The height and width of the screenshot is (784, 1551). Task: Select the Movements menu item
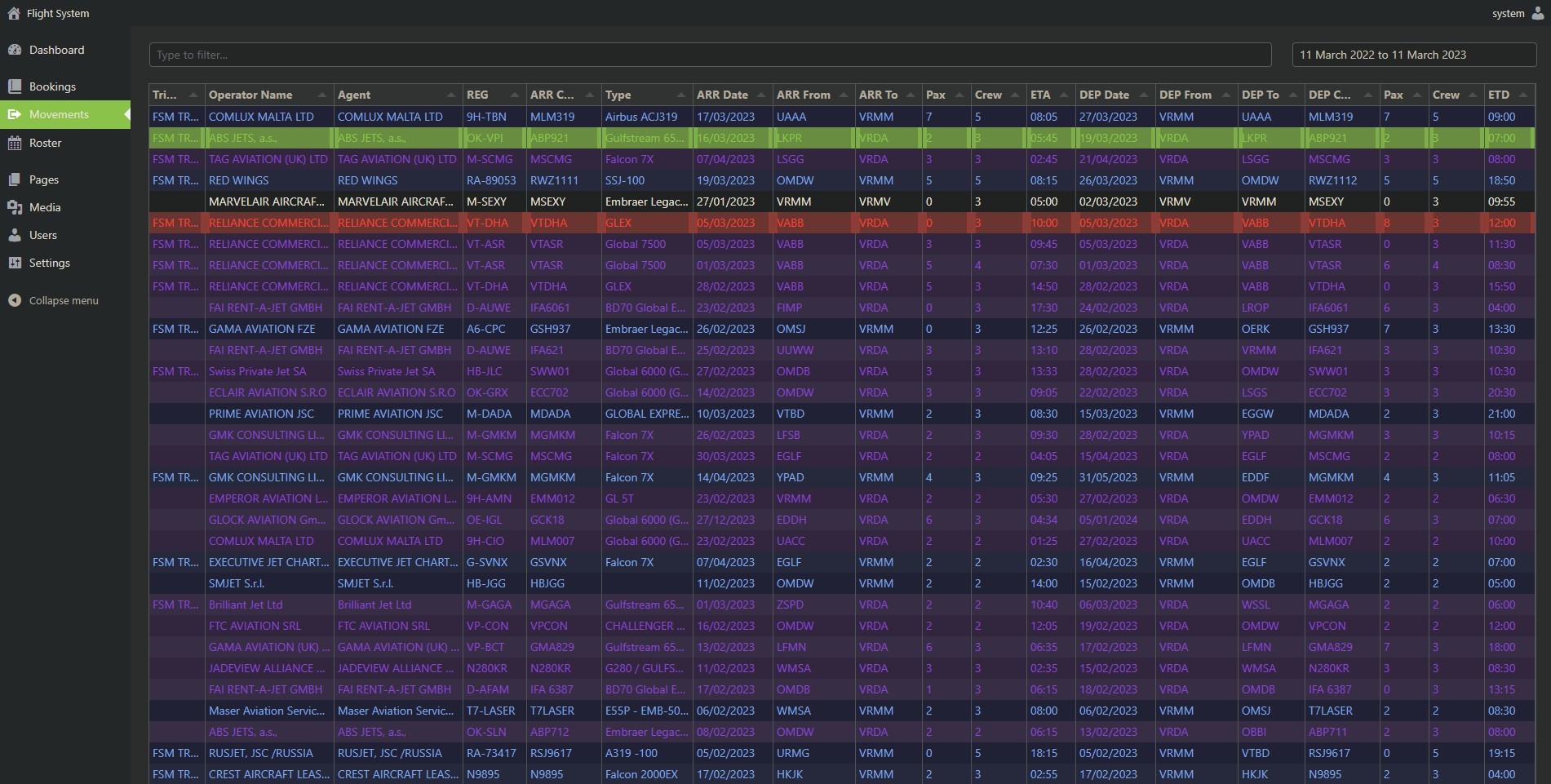[x=65, y=114]
